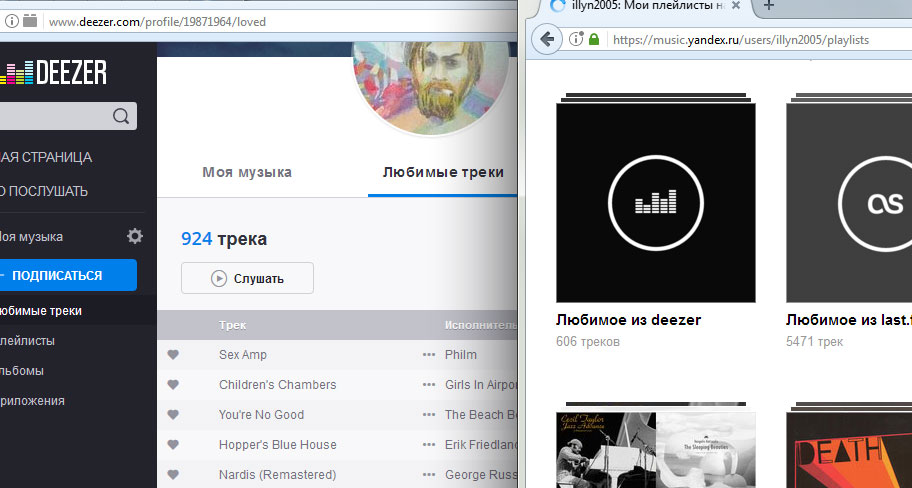
Task: Open Приложения in Deezer sidebar
Action: click(32, 401)
